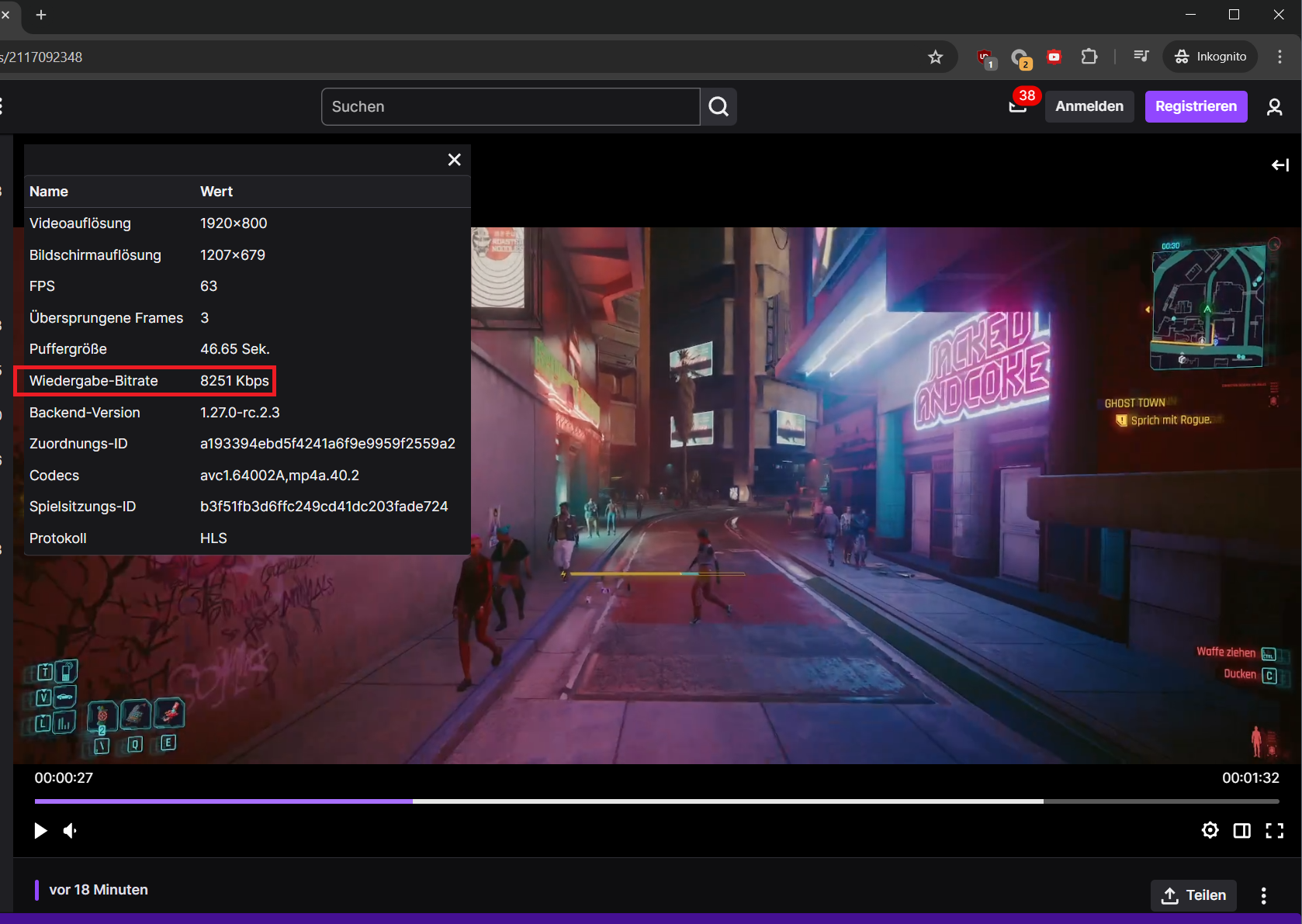Open the user profile menu icon
The image size is (1302, 924).
(x=1274, y=106)
